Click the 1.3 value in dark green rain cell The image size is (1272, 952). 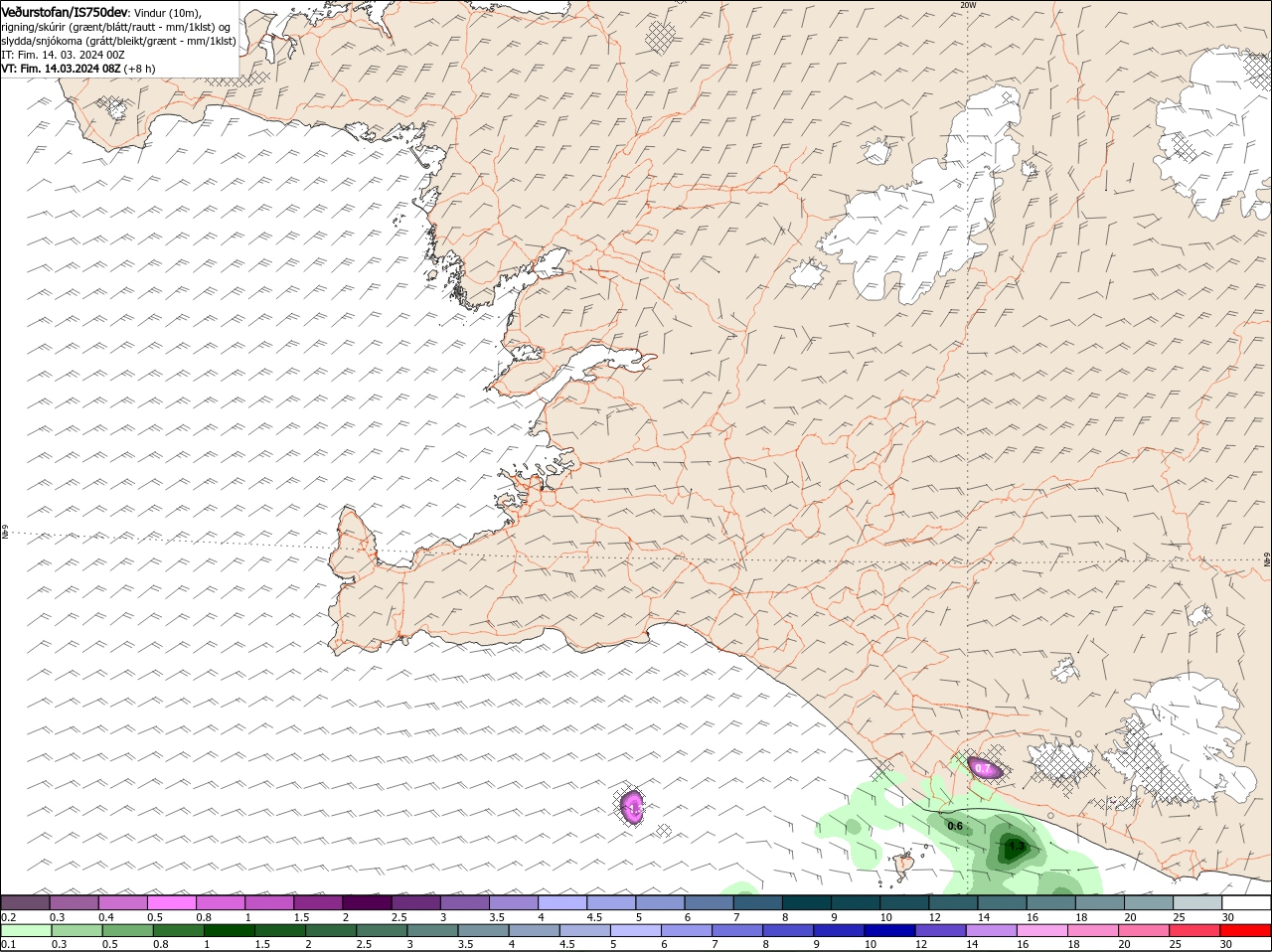[1016, 847]
